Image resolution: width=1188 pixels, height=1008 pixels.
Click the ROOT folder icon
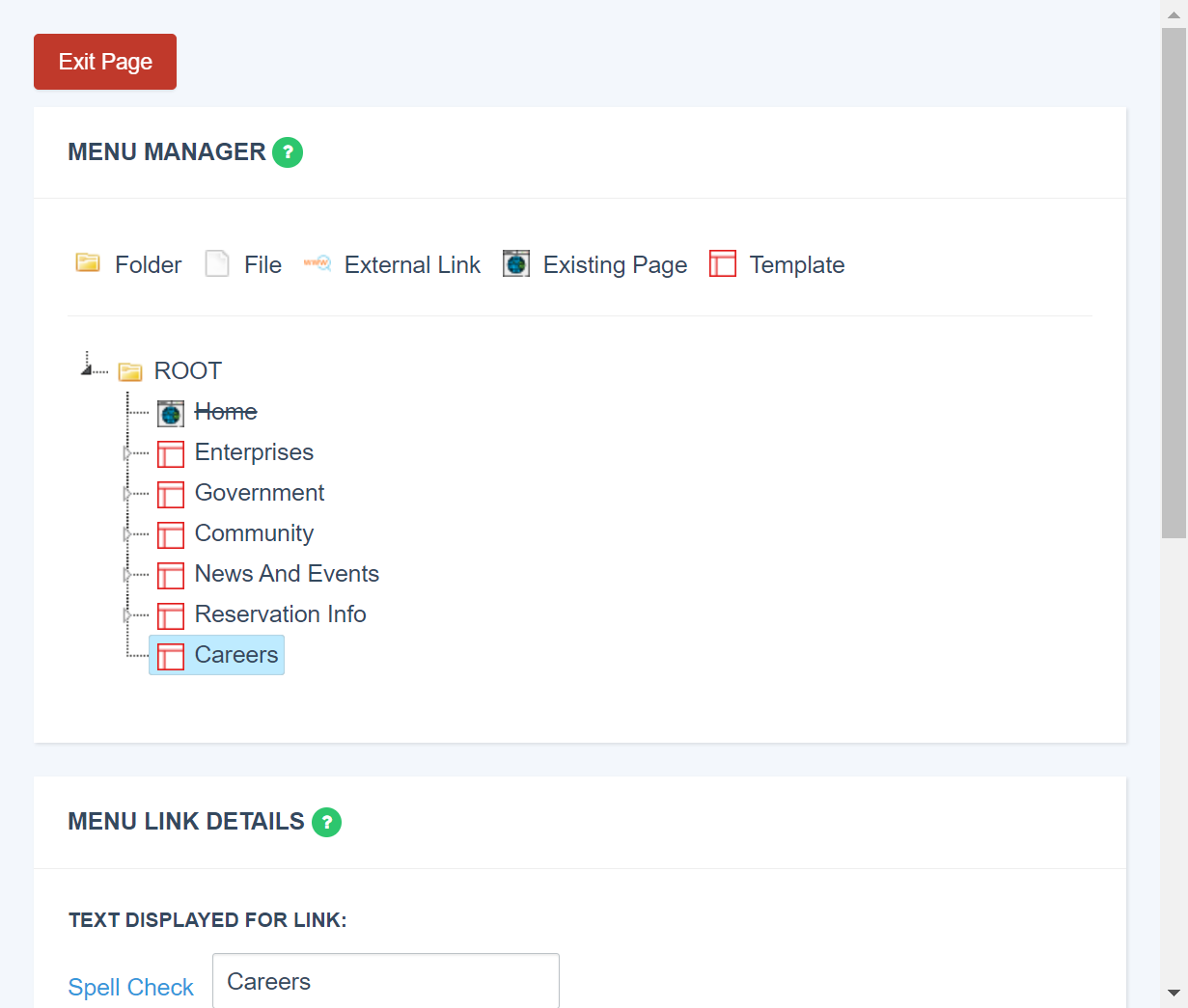coord(130,371)
